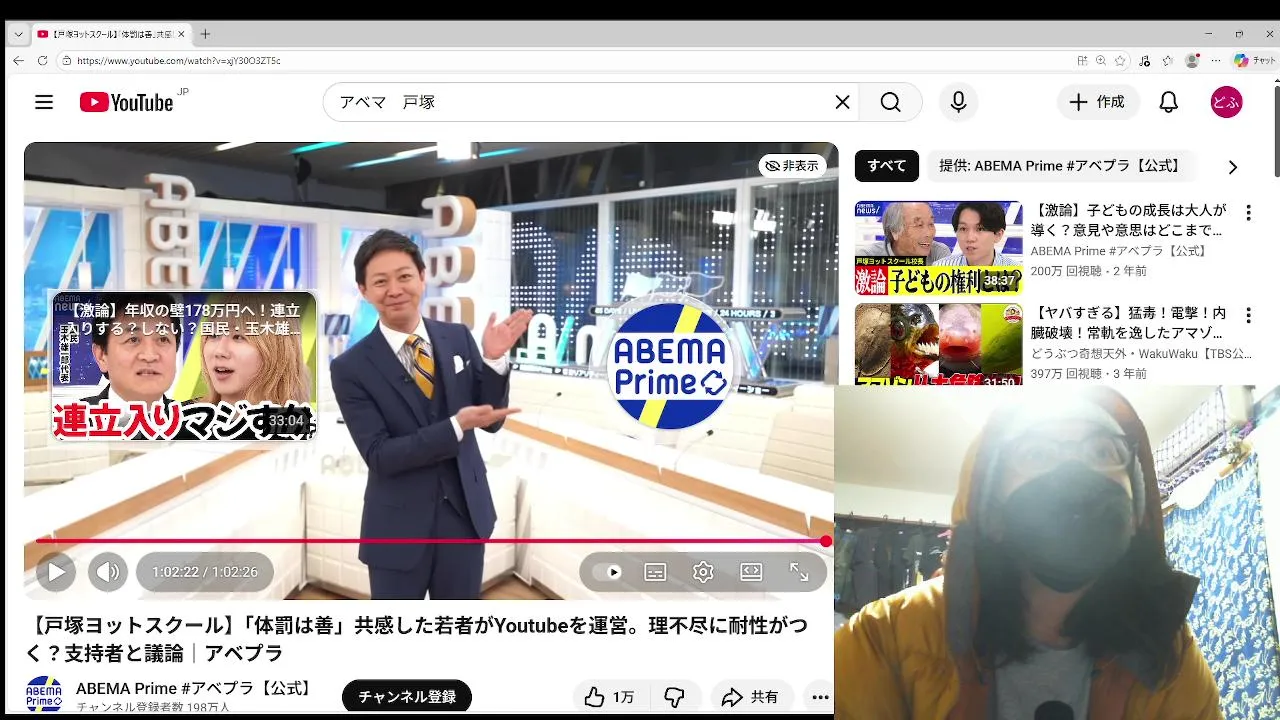Open the player settings gear

pos(703,572)
